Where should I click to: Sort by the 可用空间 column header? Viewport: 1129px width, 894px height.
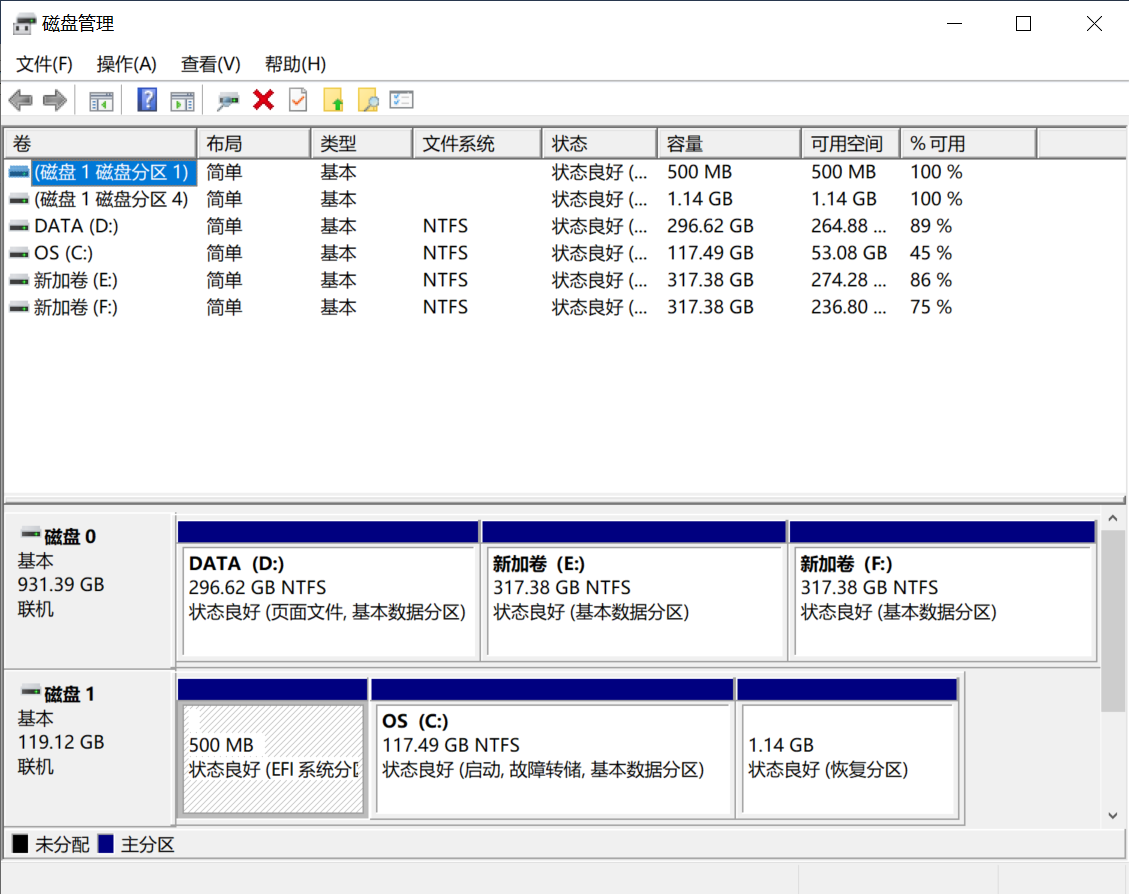point(850,143)
